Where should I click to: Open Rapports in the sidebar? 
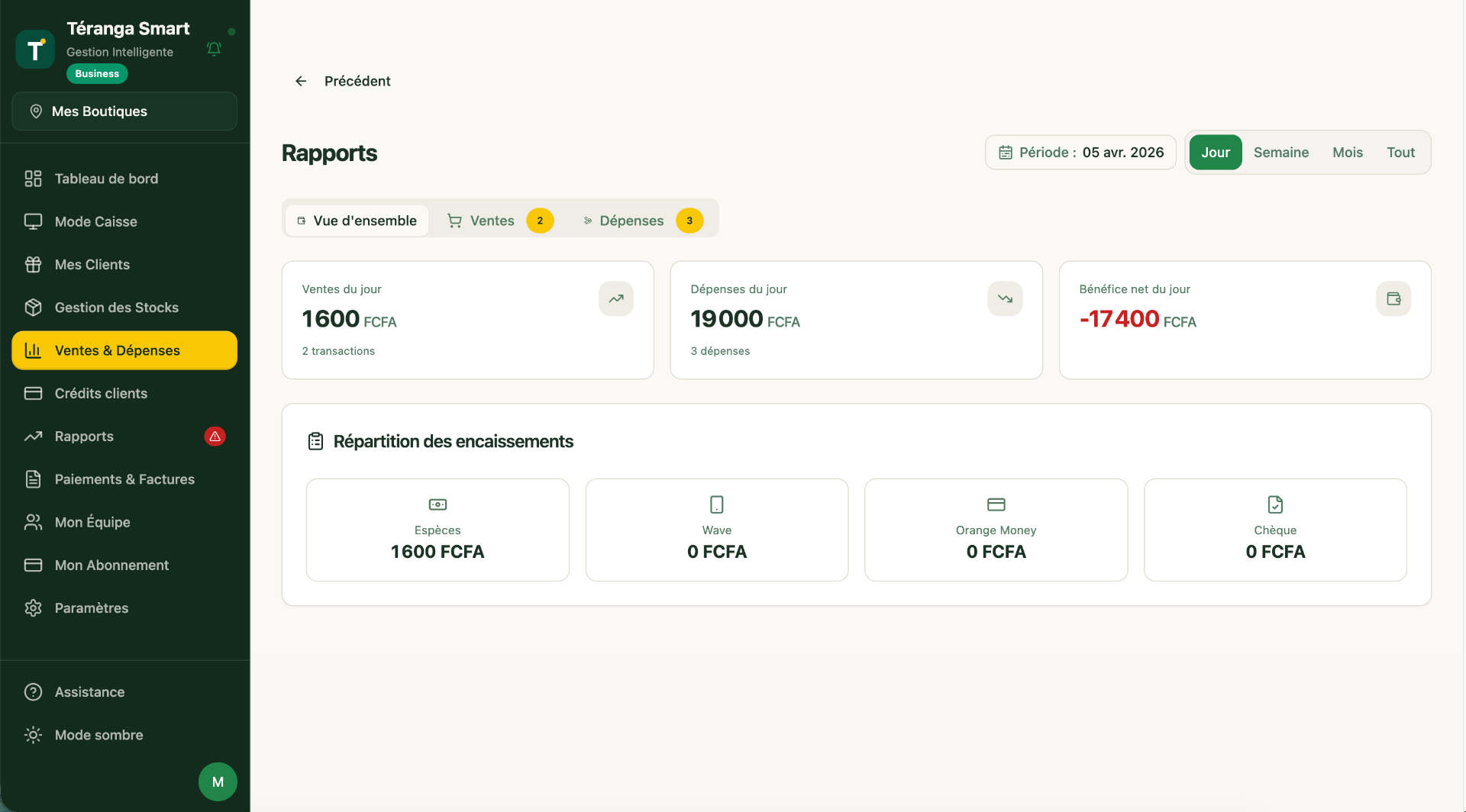(124, 437)
